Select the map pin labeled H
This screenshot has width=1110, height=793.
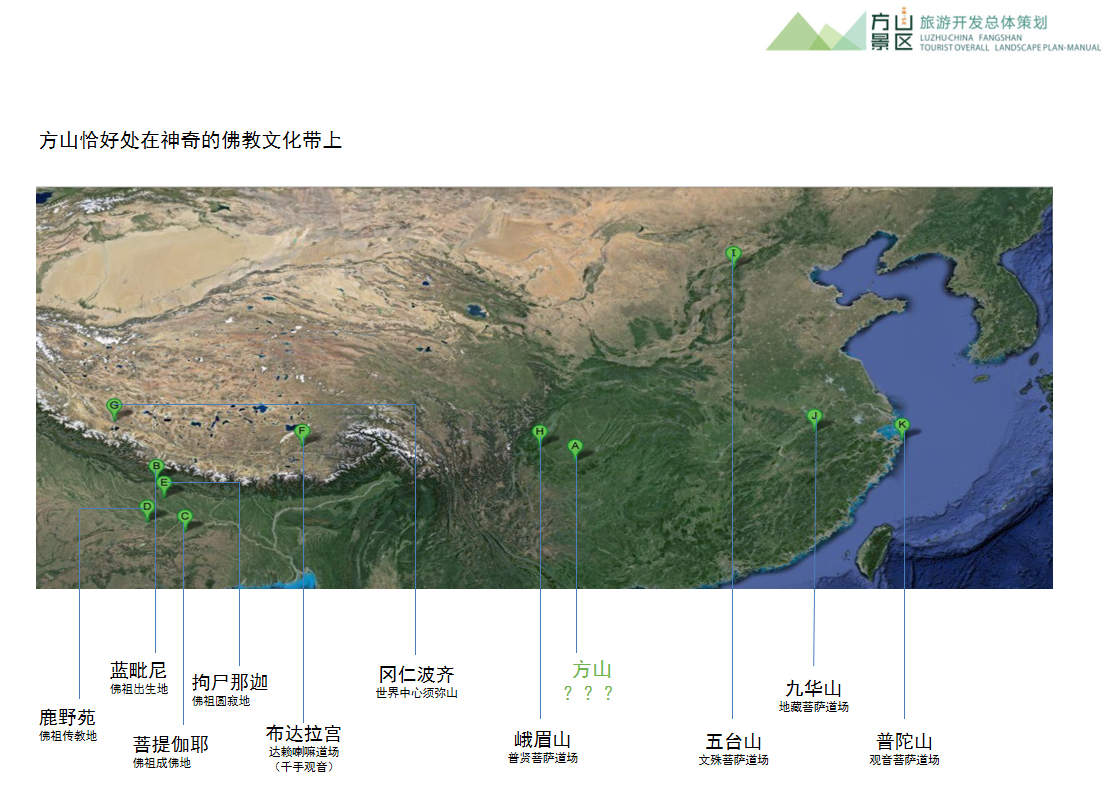tap(539, 433)
